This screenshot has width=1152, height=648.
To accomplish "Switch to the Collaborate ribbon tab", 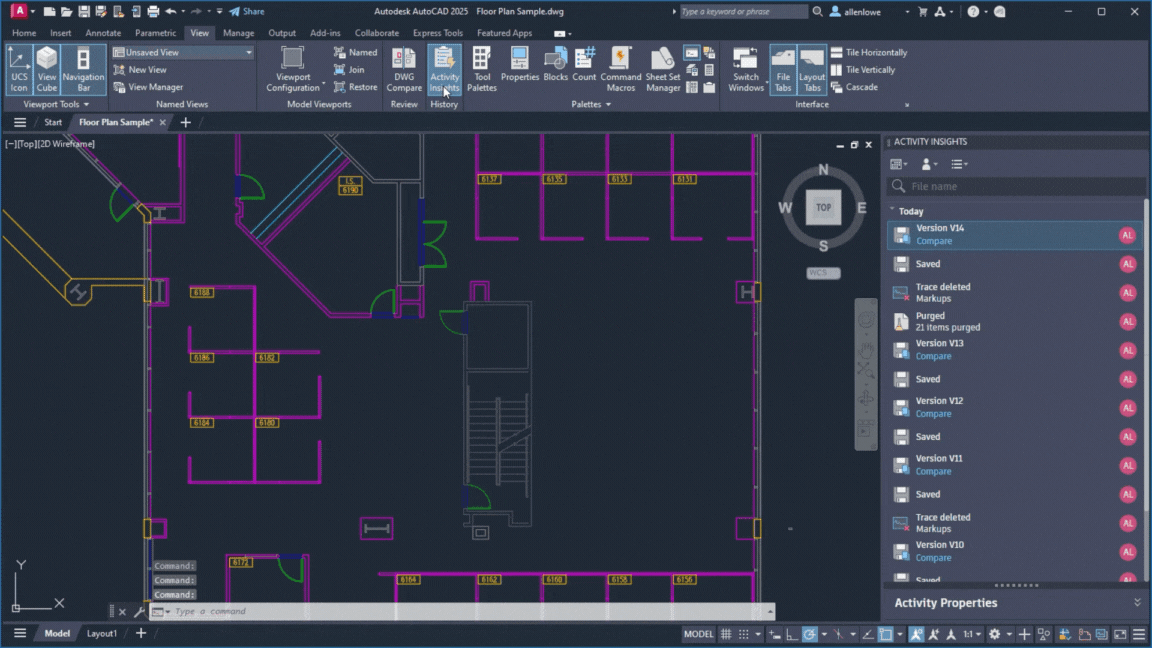I will (376, 33).
